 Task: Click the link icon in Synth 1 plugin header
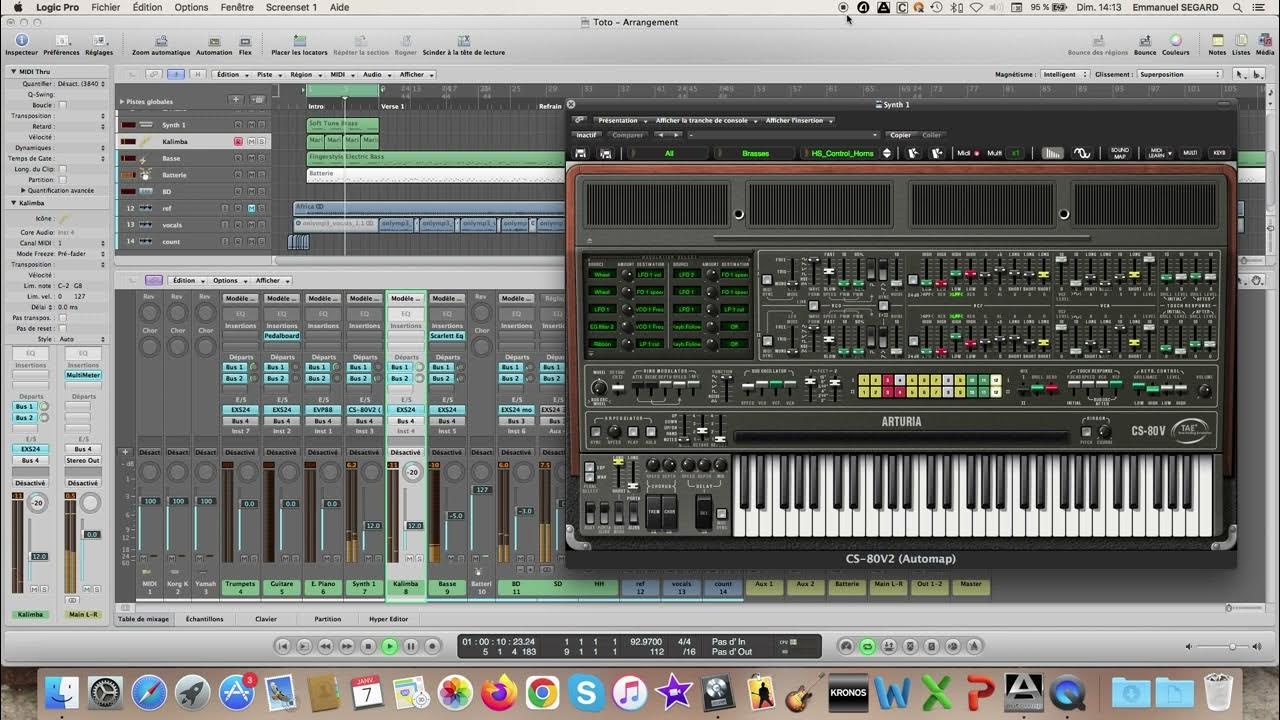tap(579, 120)
